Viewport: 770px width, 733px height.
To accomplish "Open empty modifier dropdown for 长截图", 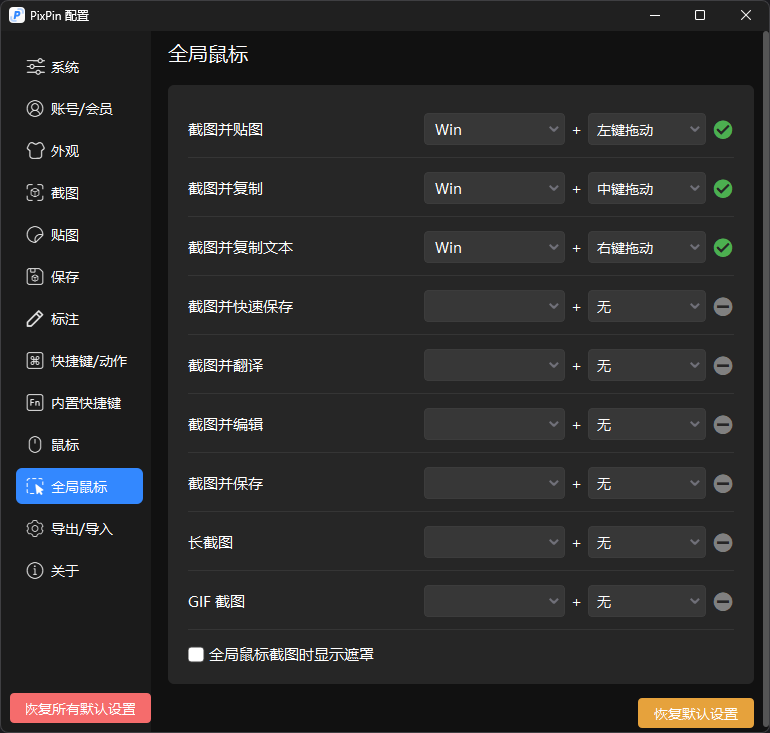I will tap(494, 542).
